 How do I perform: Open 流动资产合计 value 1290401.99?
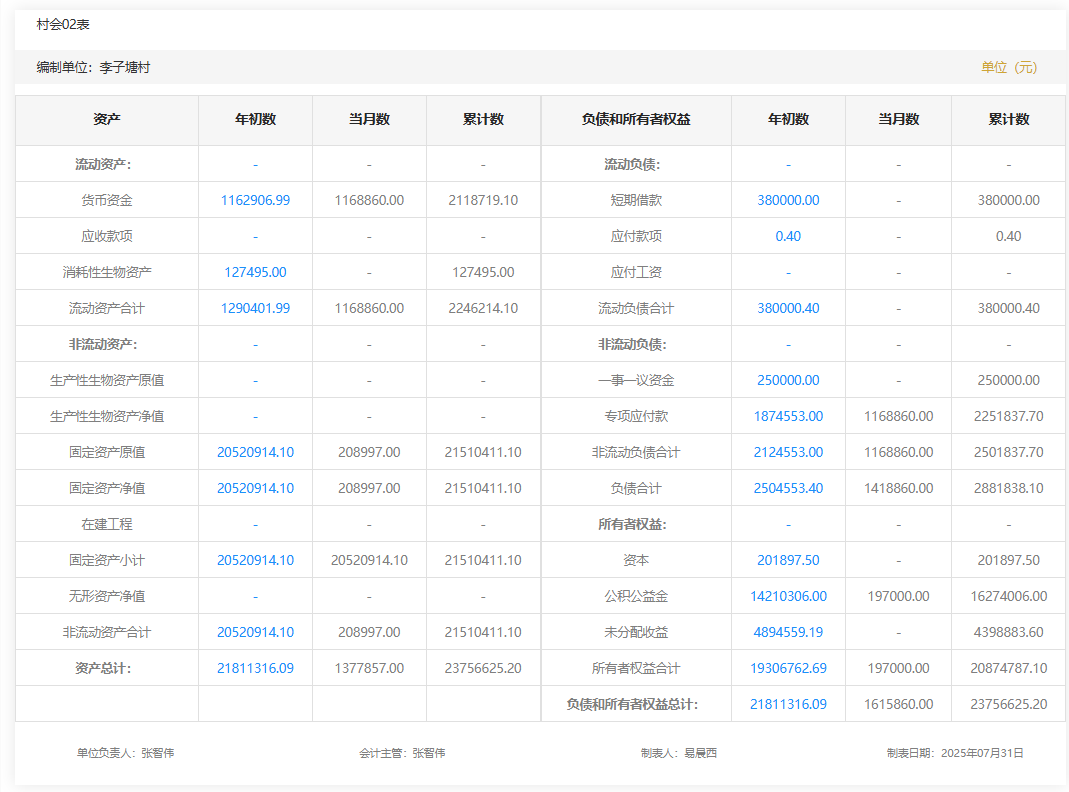[255, 308]
